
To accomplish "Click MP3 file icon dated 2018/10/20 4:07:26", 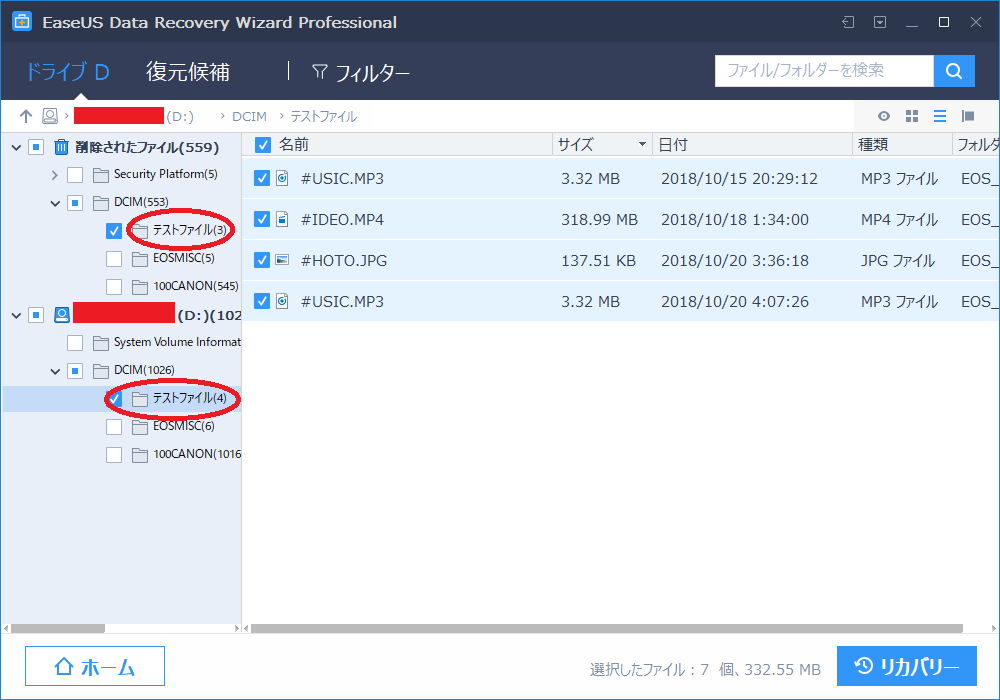I will point(282,301).
